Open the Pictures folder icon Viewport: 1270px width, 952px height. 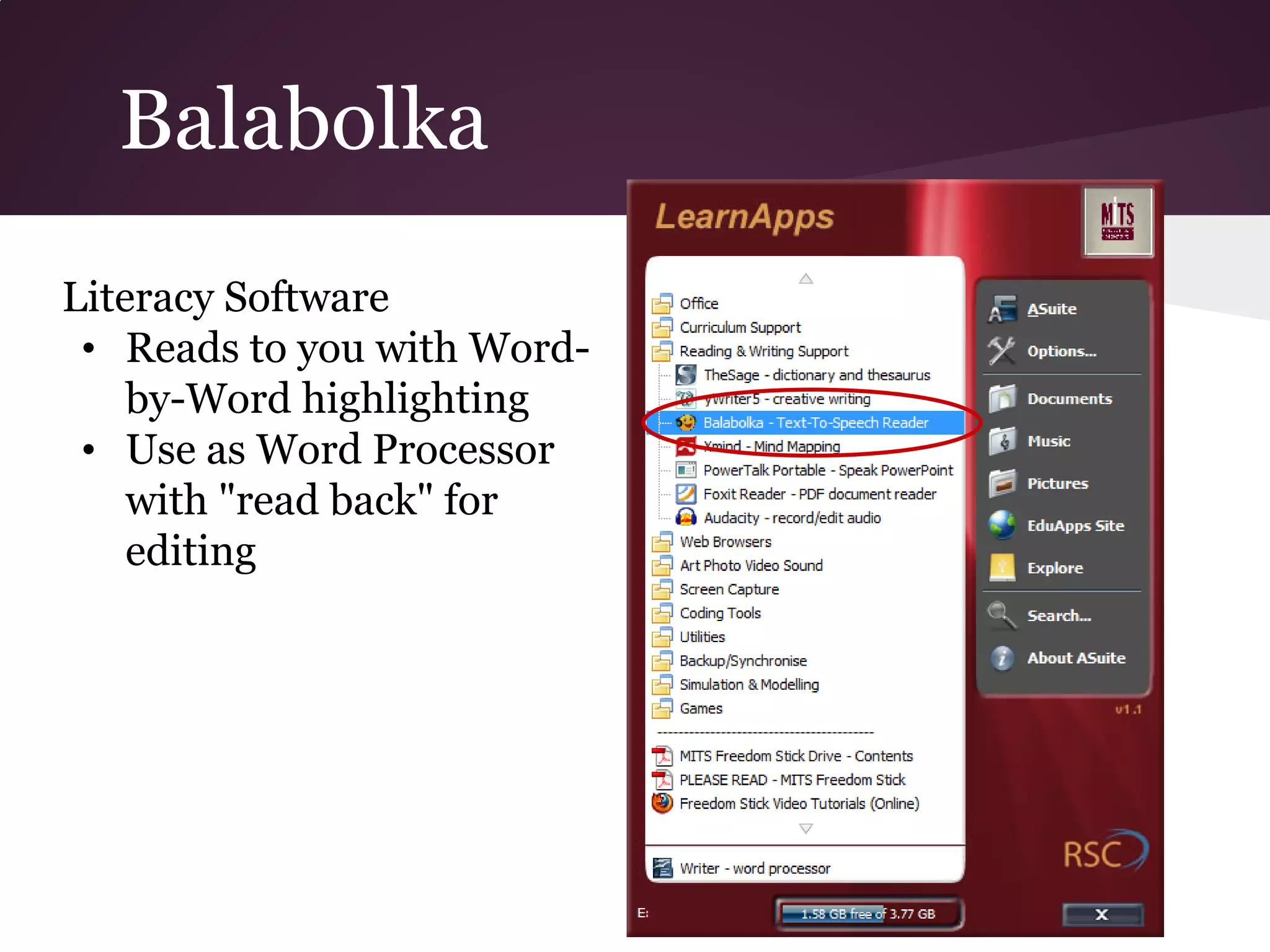click(1002, 483)
